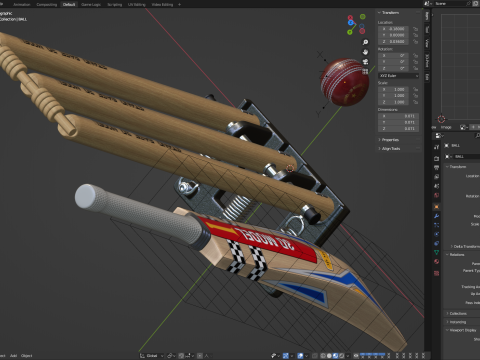Toggle X-ray mode in viewport header
This screenshot has height=360, width=480.
click(x=315, y=356)
